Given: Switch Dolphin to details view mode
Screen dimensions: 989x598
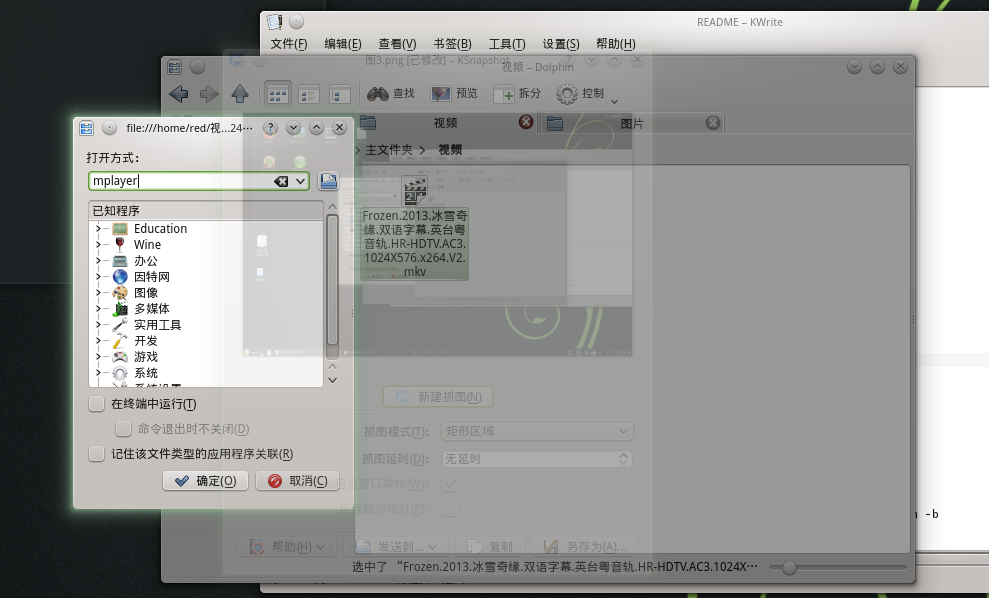Looking at the screenshot, I should point(308,94).
